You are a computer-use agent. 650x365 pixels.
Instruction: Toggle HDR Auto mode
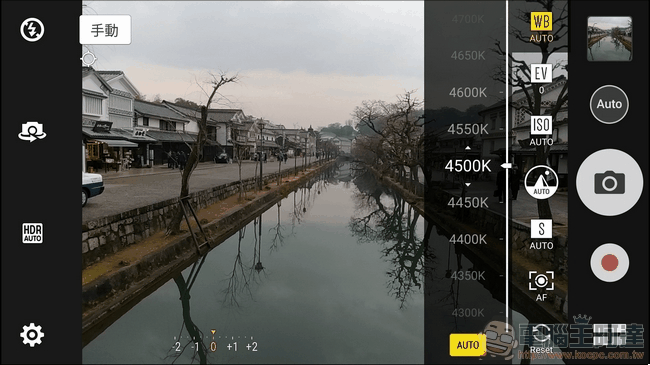tap(32, 233)
